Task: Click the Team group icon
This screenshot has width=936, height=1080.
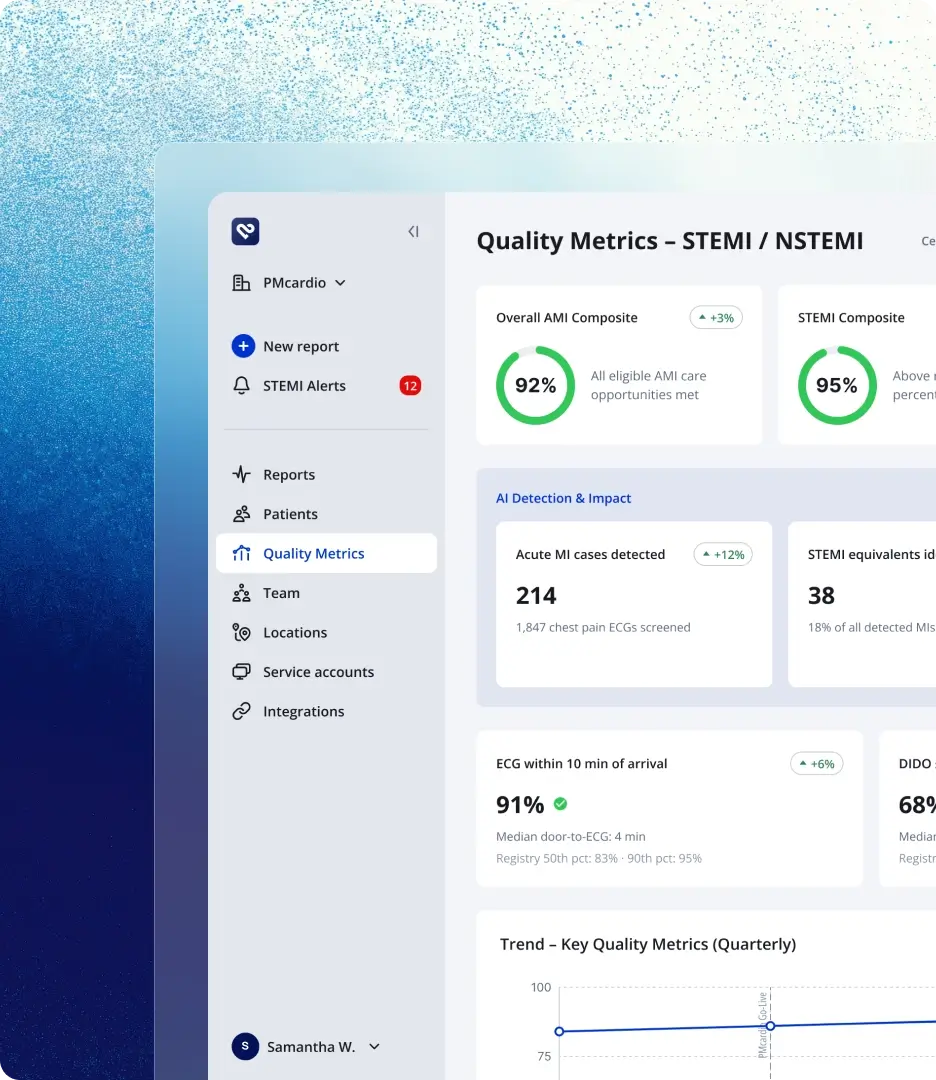Action: [x=241, y=593]
